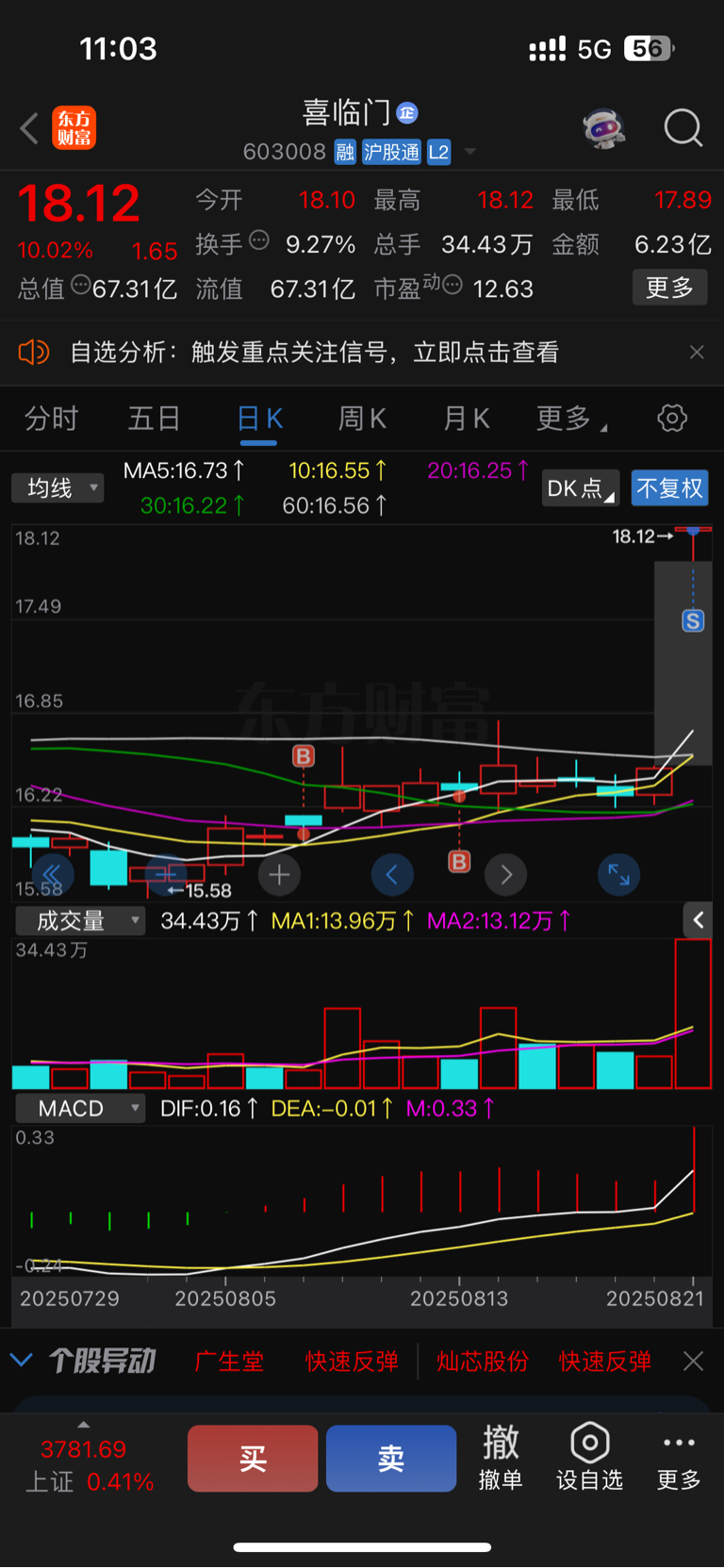Tap the blue 卖 sell button
724x1568 pixels.
391,1459
